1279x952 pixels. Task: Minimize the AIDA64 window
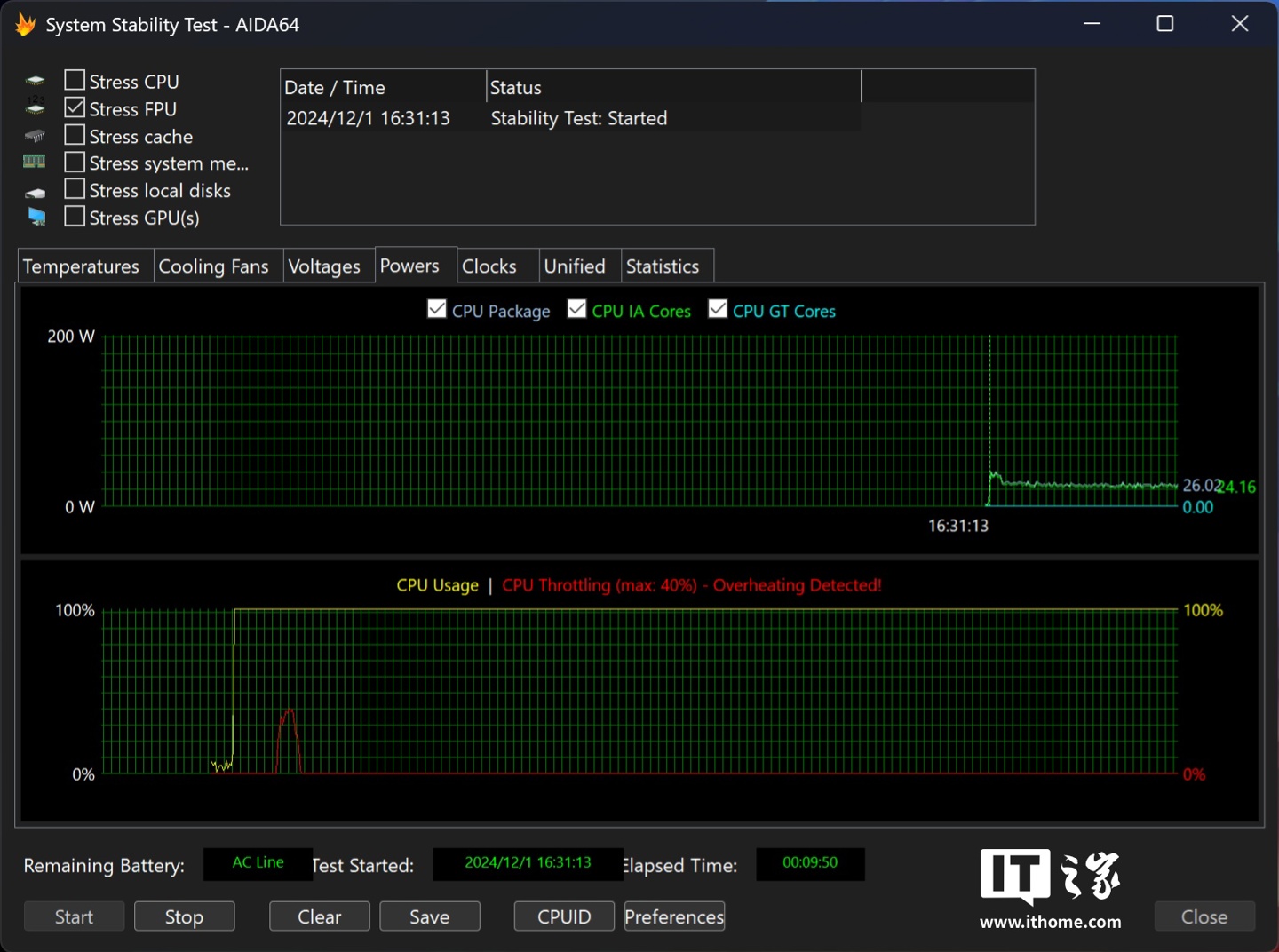click(x=1092, y=24)
